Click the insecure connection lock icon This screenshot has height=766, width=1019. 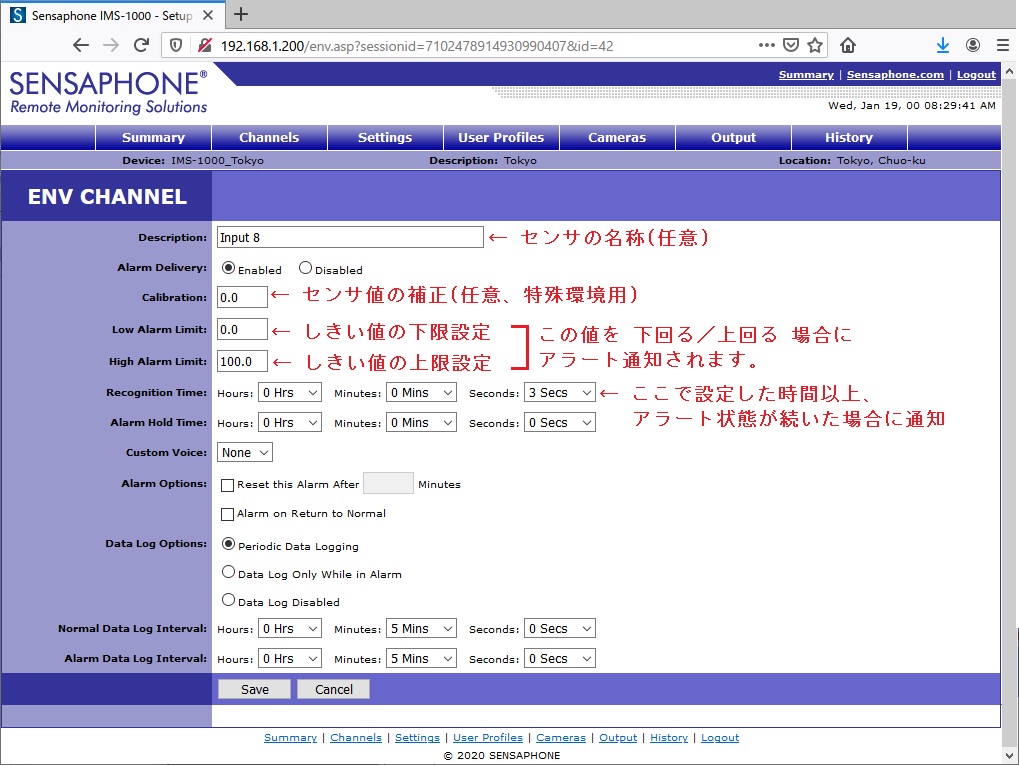pyautogui.click(x=205, y=45)
